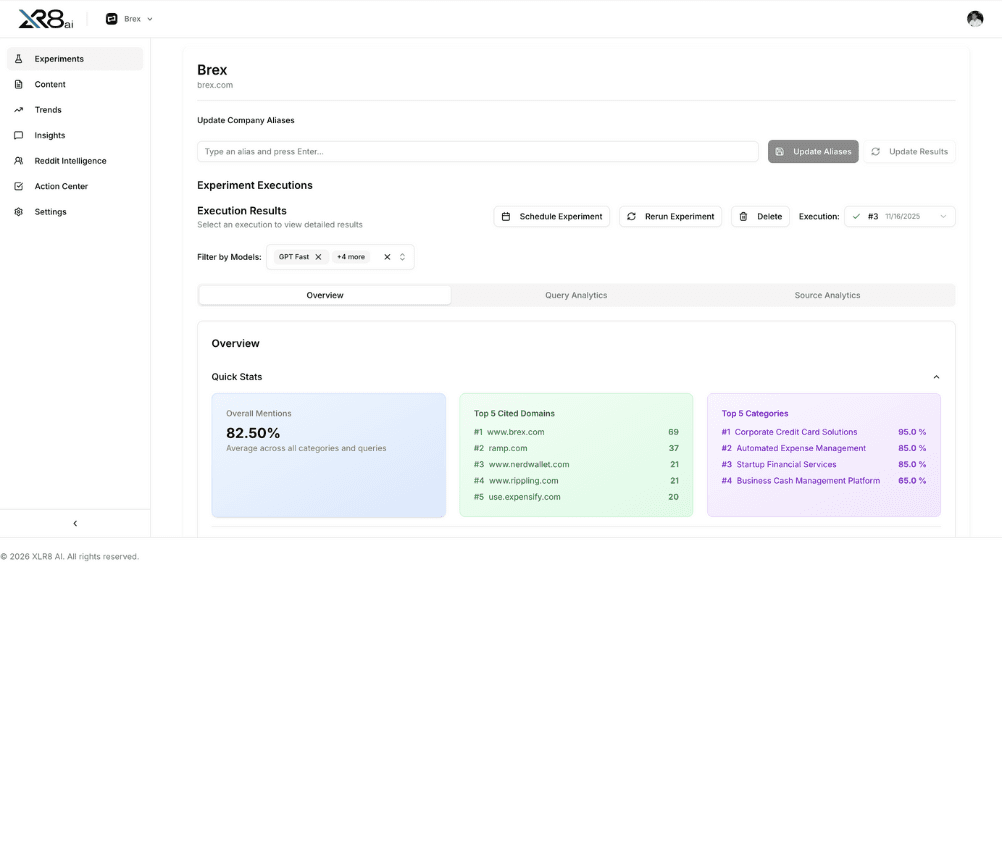The height and width of the screenshot is (852, 1002).
Task: Select the Content icon in the sidebar
Action: tap(18, 84)
